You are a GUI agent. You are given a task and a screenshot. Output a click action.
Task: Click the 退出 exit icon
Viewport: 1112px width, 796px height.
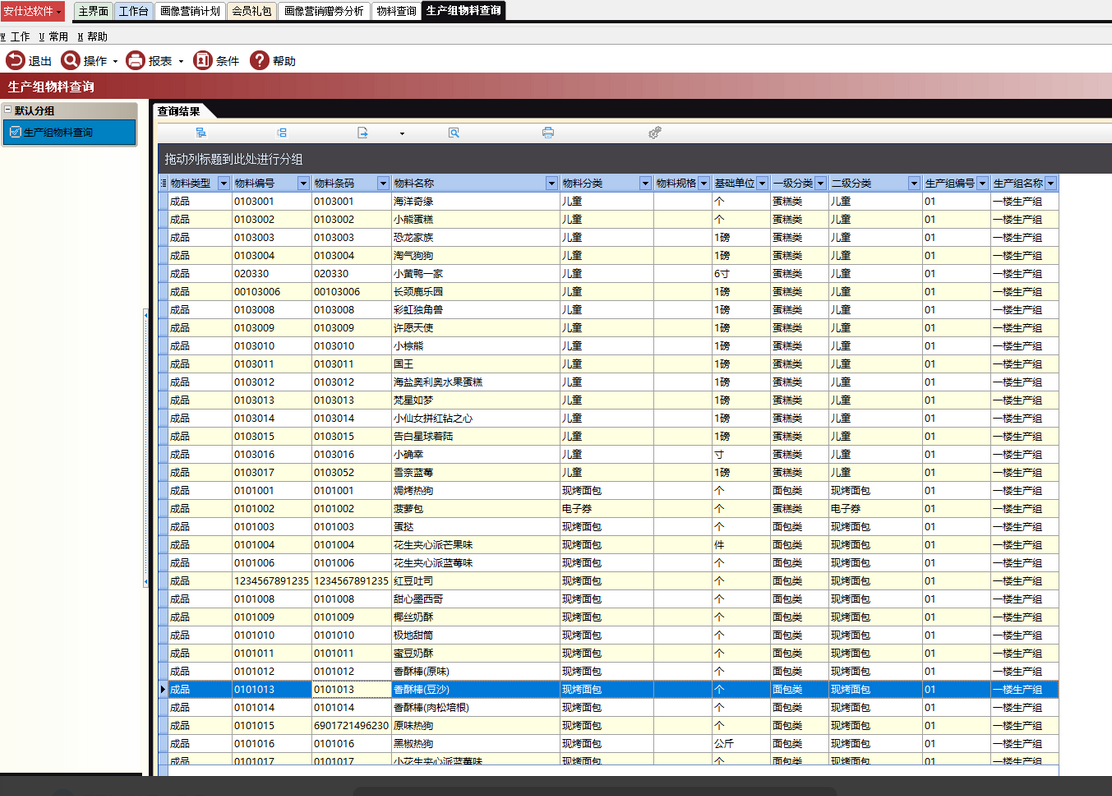coord(15,60)
